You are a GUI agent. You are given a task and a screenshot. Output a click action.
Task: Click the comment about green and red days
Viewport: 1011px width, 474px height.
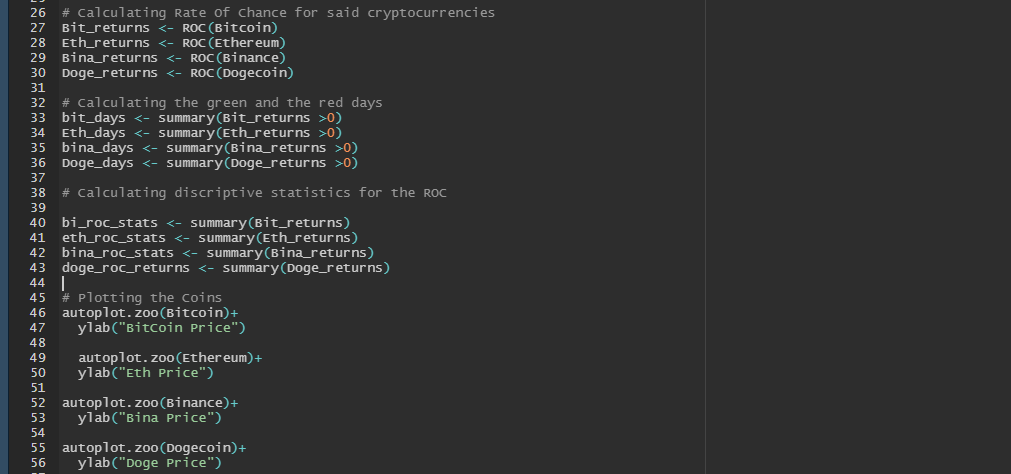click(222, 103)
